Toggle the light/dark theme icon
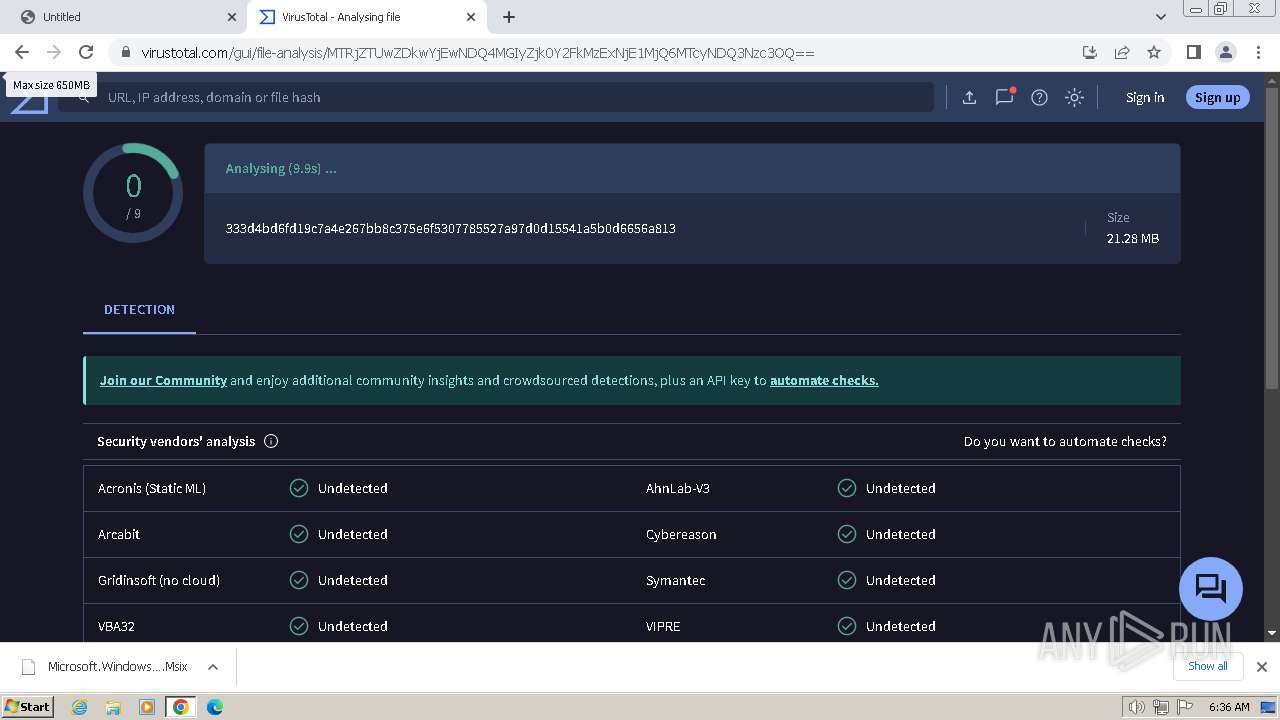The image size is (1280, 720). point(1074,97)
